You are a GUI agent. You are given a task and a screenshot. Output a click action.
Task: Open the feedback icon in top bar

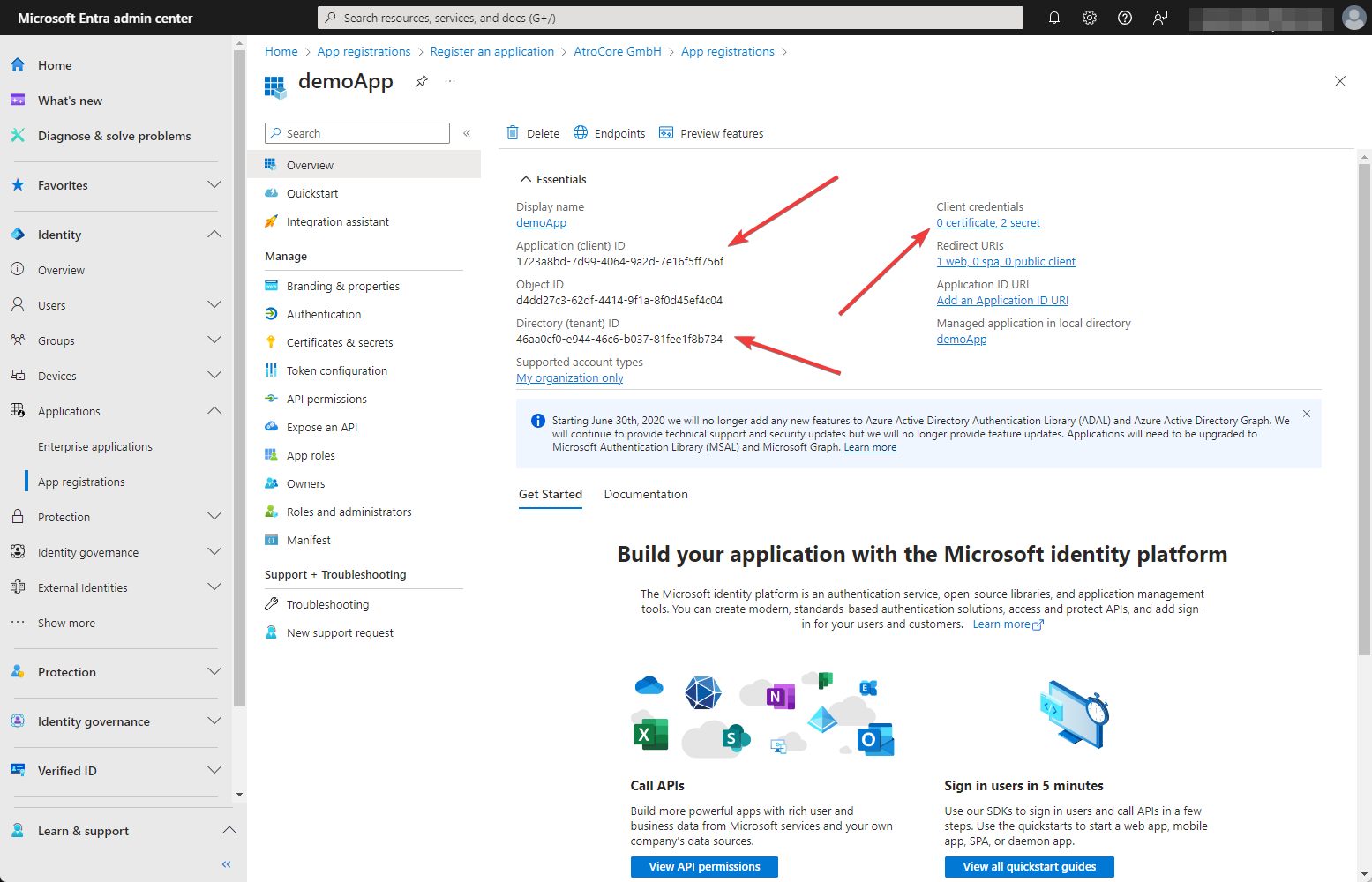pyautogui.click(x=1160, y=18)
